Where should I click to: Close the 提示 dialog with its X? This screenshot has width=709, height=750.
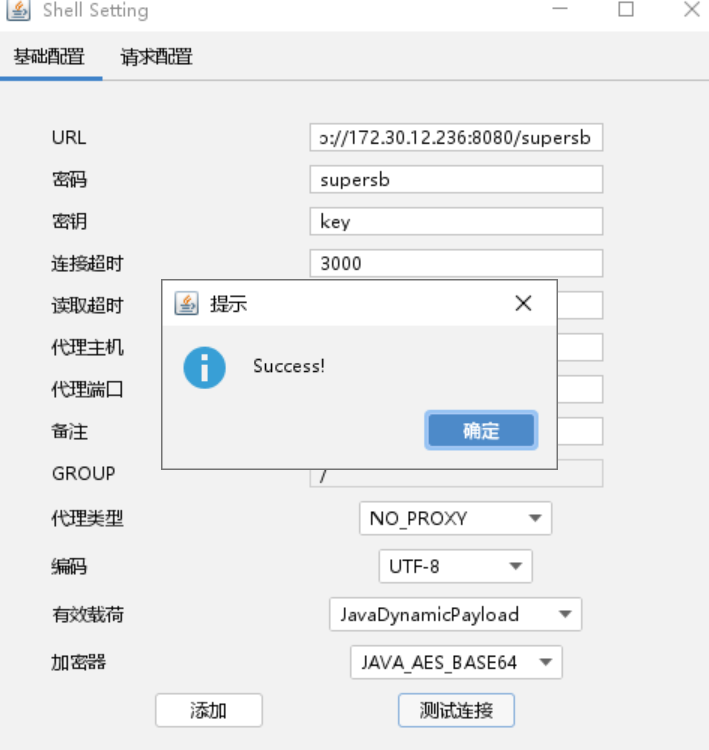523,303
